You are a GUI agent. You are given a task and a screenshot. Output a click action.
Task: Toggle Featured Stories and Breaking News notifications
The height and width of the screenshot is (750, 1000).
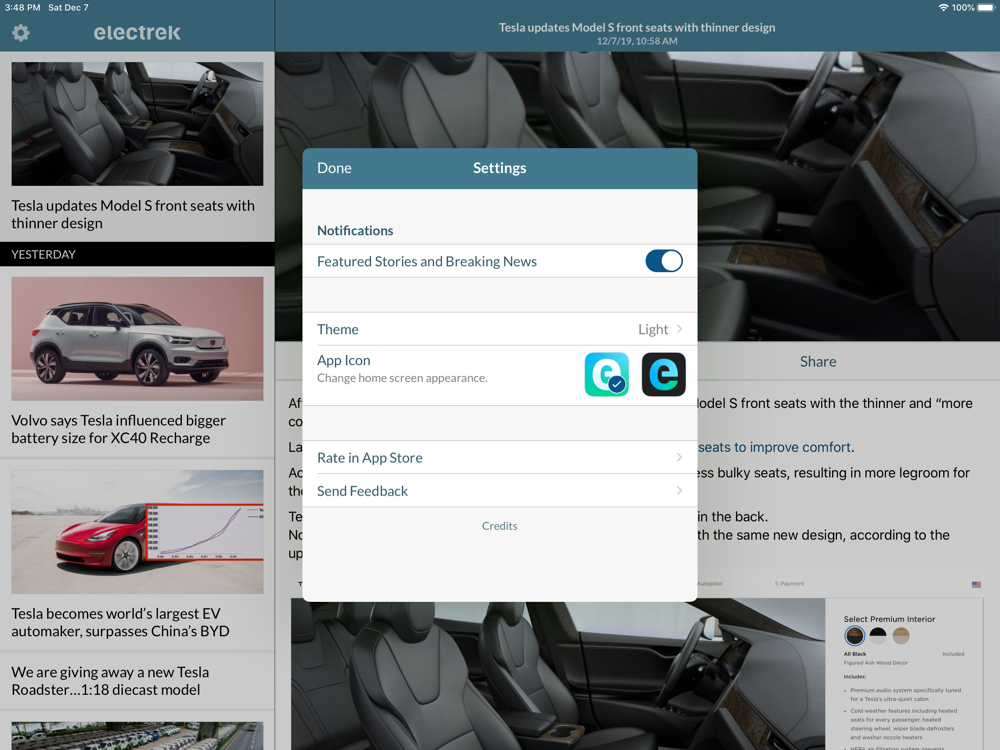click(664, 261)
